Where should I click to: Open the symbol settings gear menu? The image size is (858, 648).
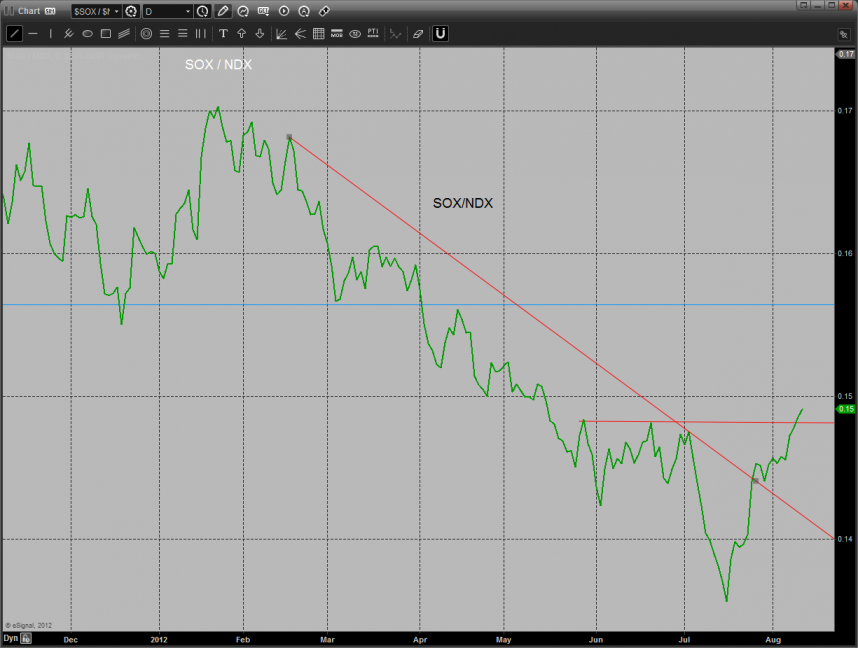click(x=131, y=11)
